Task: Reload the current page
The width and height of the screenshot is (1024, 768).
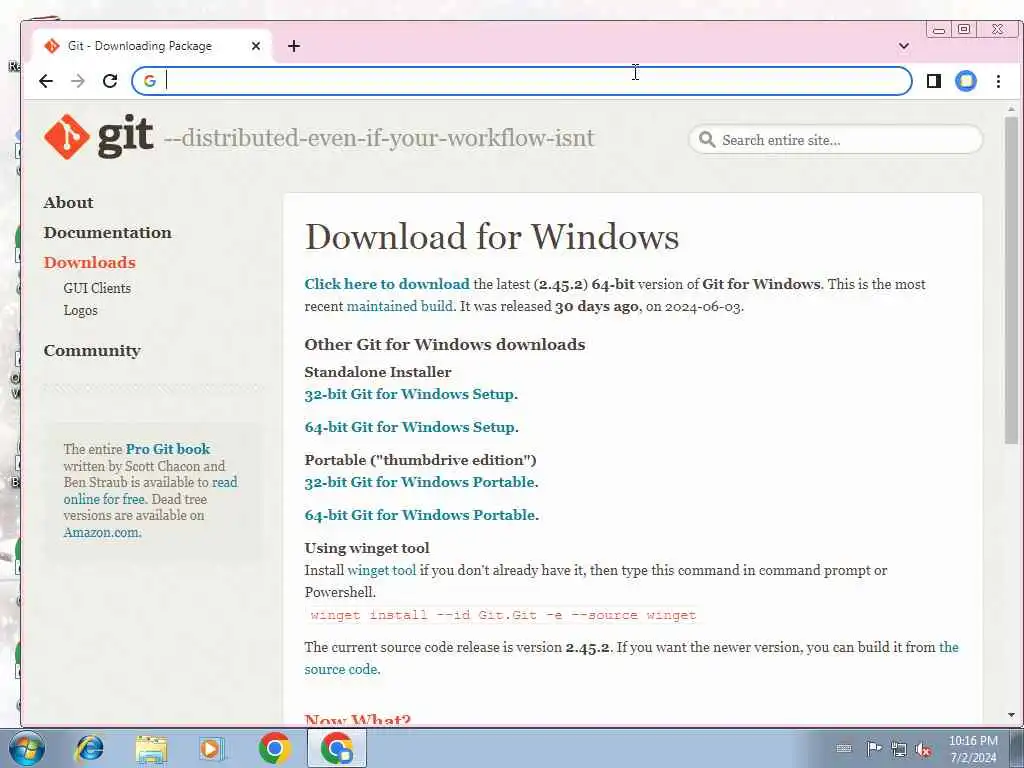Action: point(110,81)
